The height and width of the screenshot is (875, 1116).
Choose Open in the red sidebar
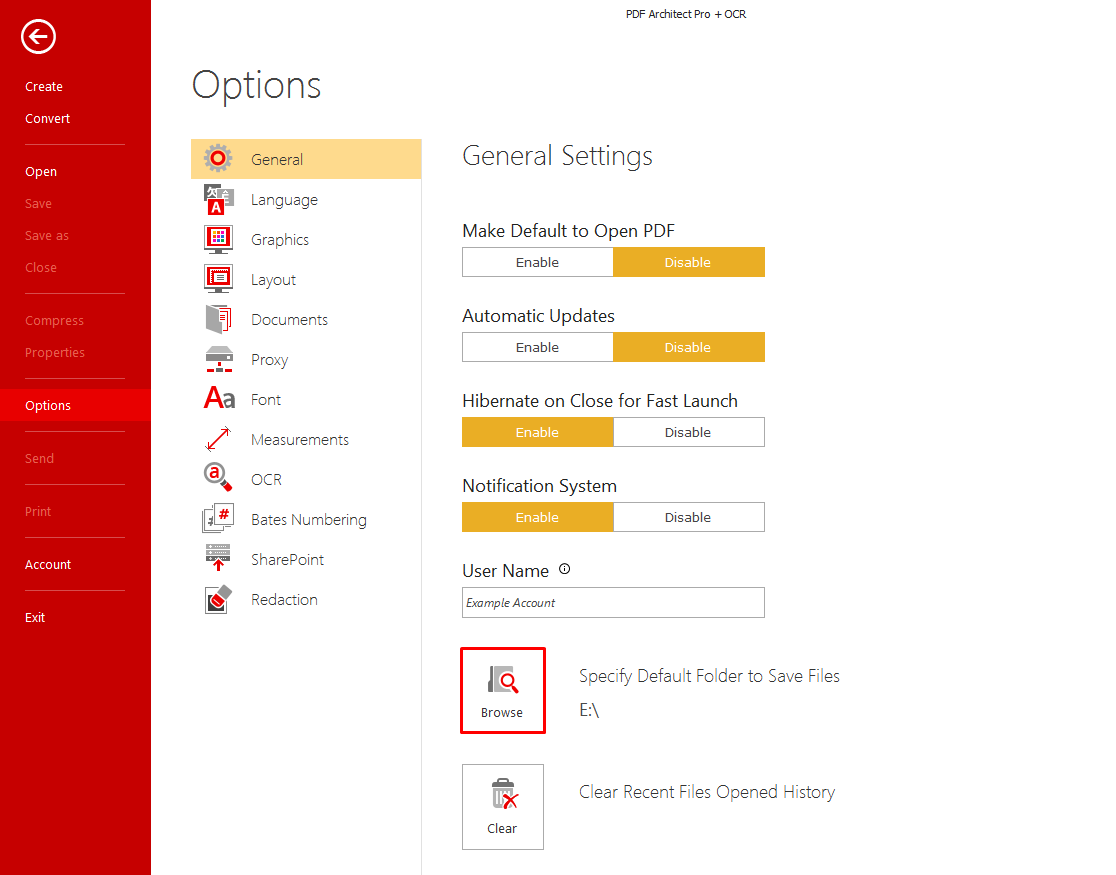tap(41, 172)
